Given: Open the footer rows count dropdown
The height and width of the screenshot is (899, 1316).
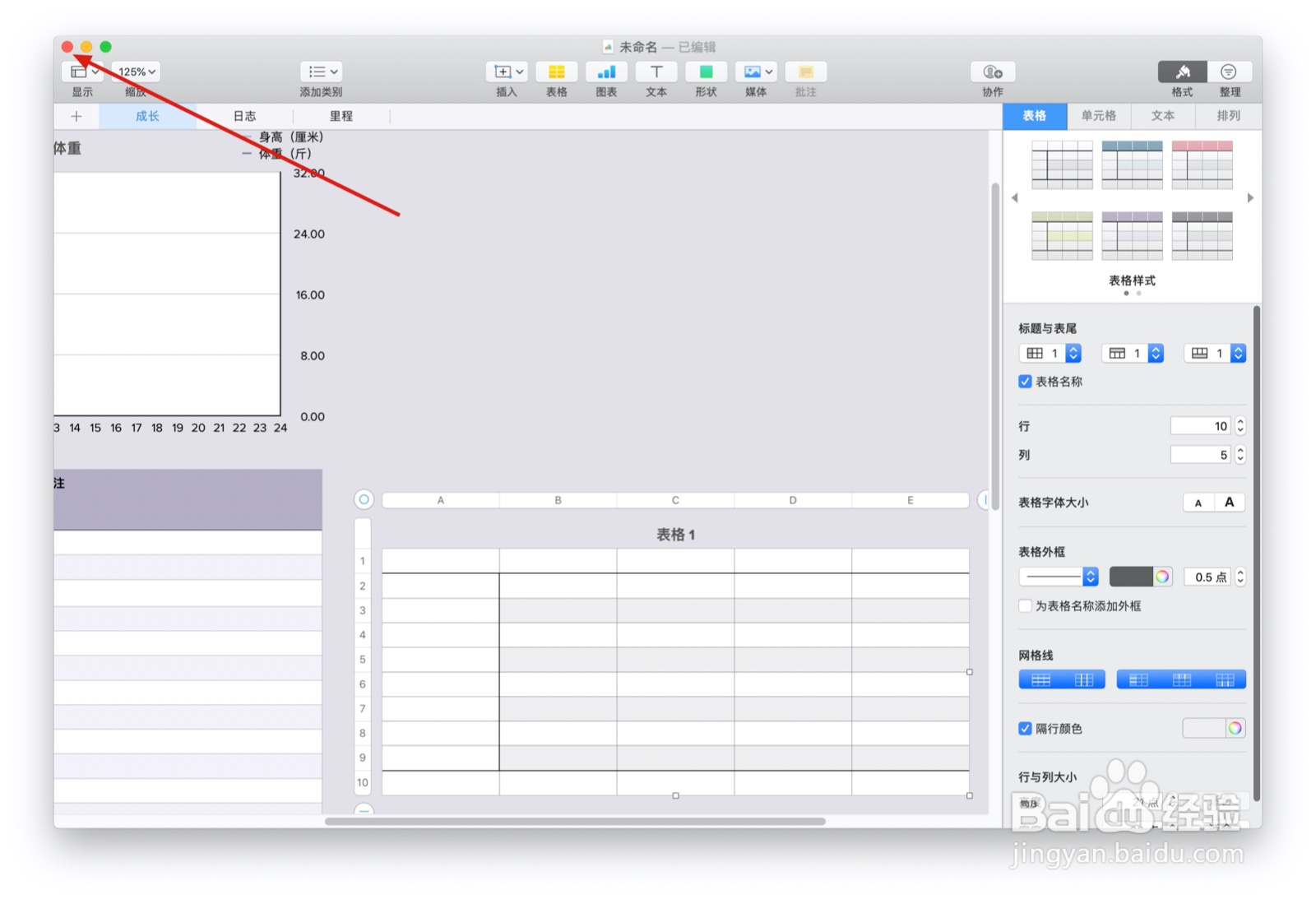Looking at the screenshot, I should [1215, 354].
